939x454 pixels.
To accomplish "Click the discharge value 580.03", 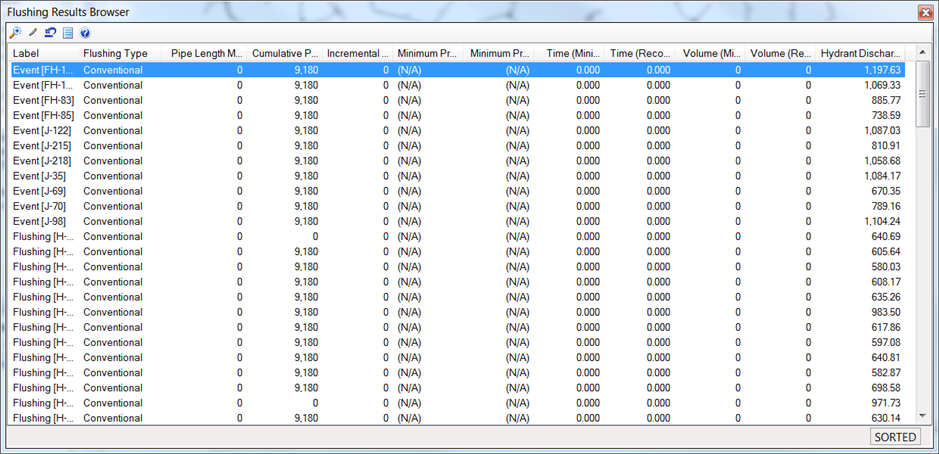I will (886, 267).
